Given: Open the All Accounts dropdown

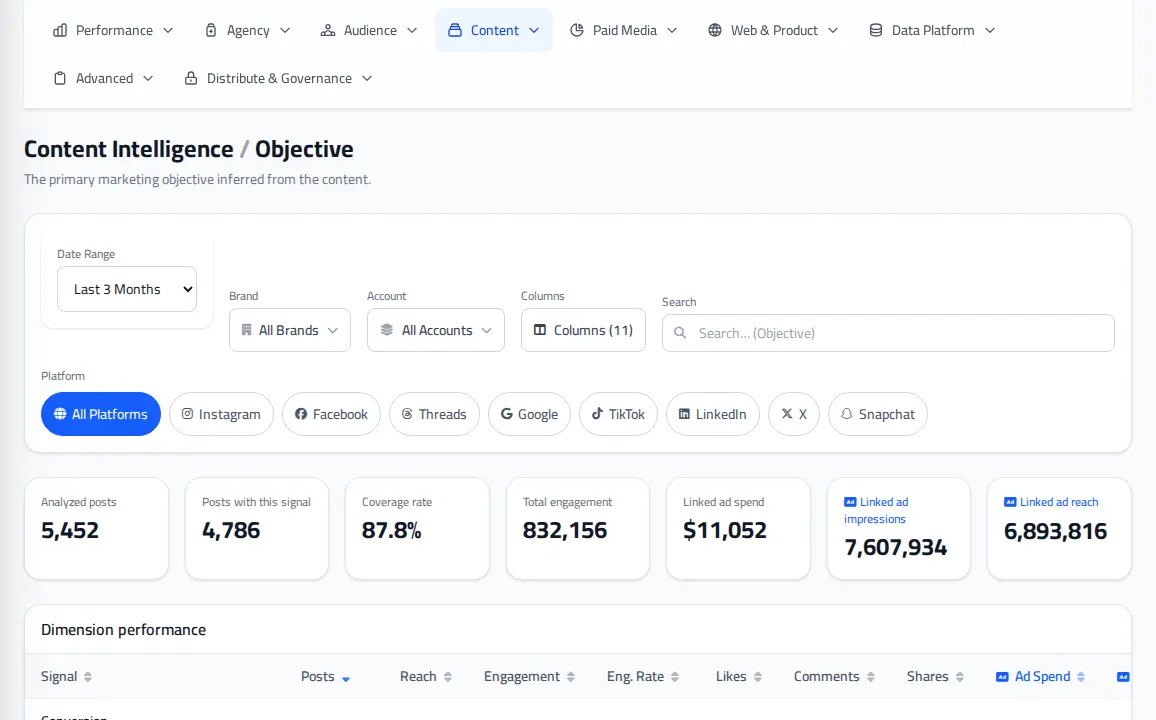Looking at the screenshot, I should pyautogui.click(x=436, y=330).
